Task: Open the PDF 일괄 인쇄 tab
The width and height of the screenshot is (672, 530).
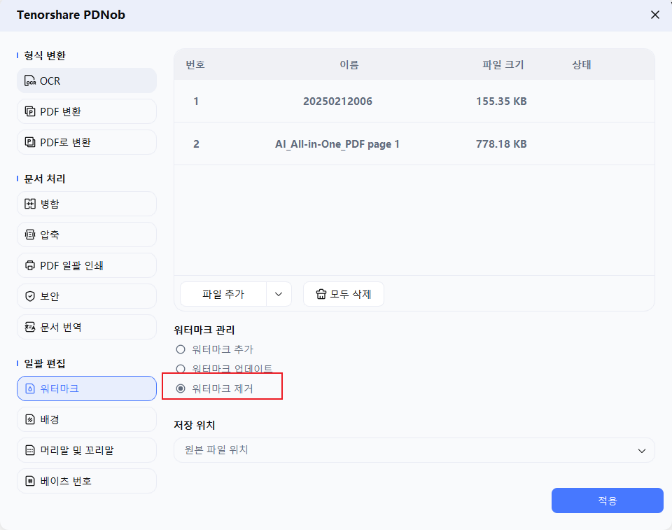Action: [x=87, y=265]
